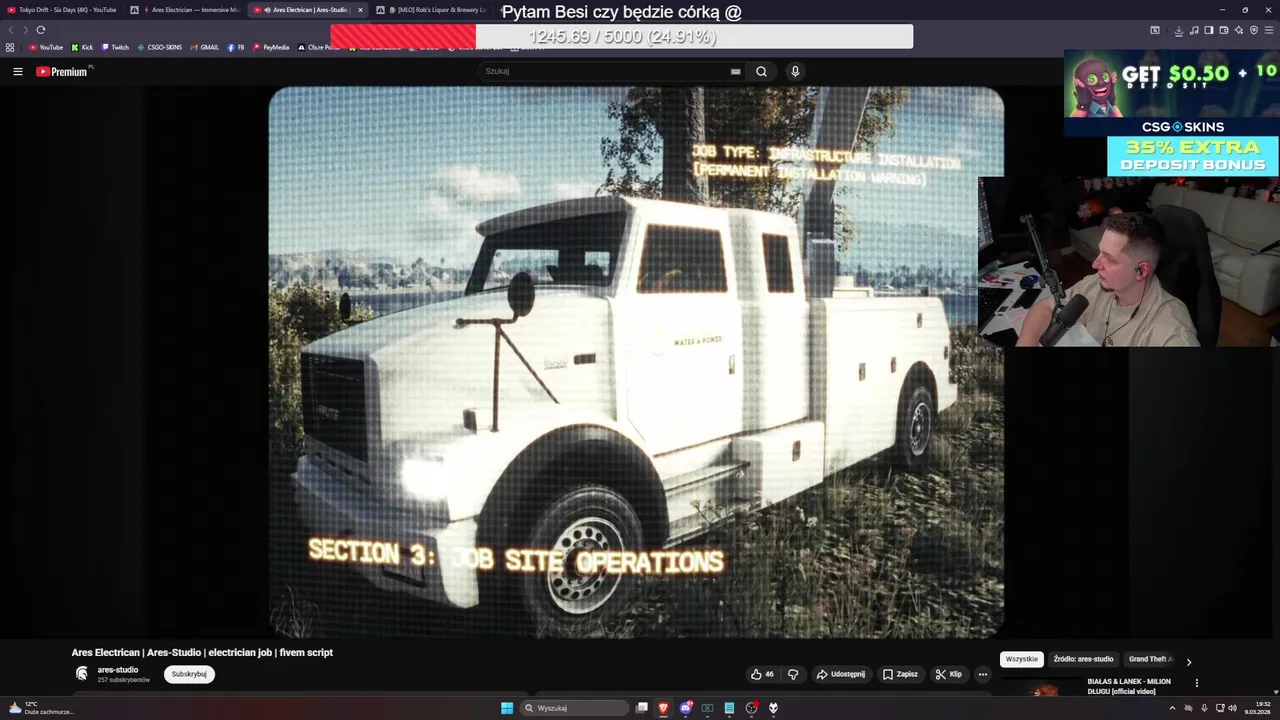Switch to MLO Rob's Liquor & Brewery tab
1280x720 pixels.
432,10
